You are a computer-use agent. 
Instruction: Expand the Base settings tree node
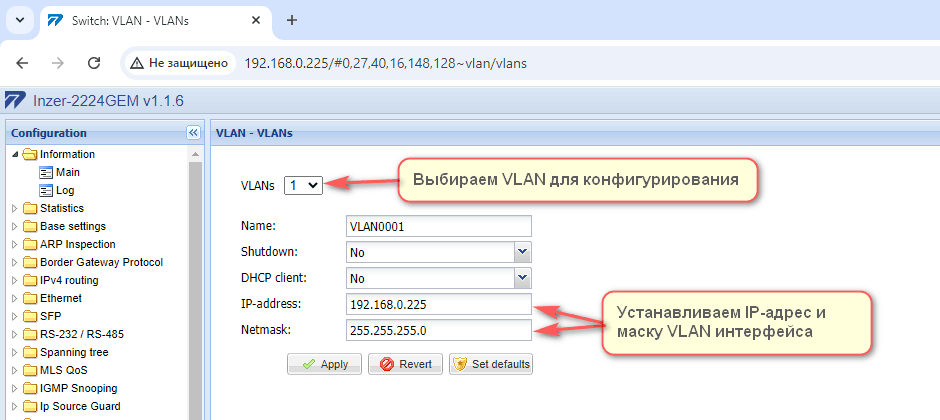(14, 227)
